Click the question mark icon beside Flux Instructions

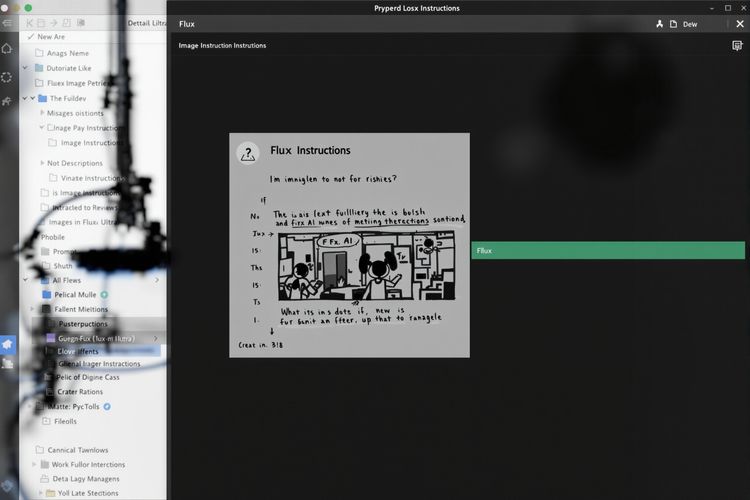pyautogui.click(x=248, y=153)
